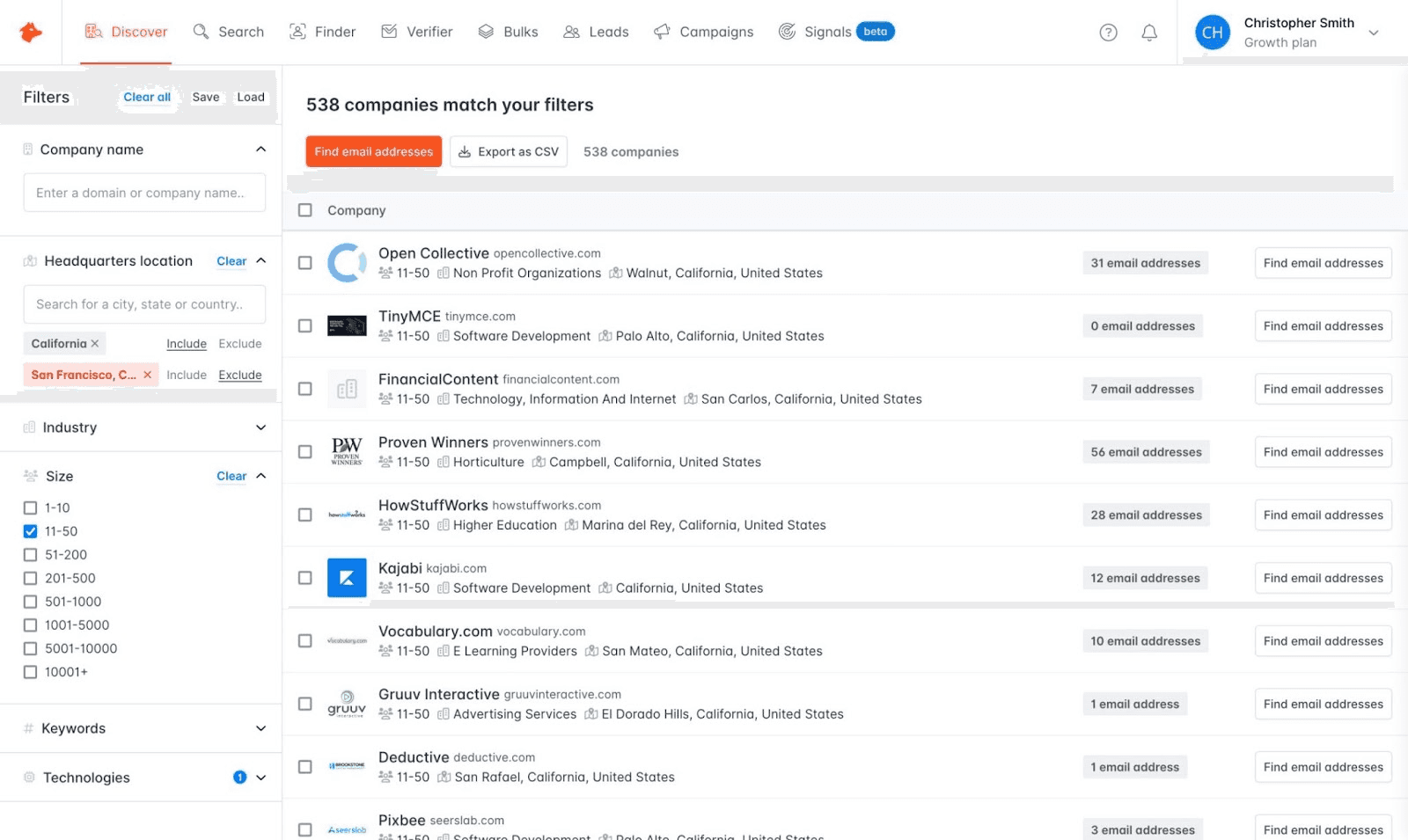Open the Bulks tab
The height and width of the screenshot is (840, 1408).
pyautogui.click(x=508, y=32)
